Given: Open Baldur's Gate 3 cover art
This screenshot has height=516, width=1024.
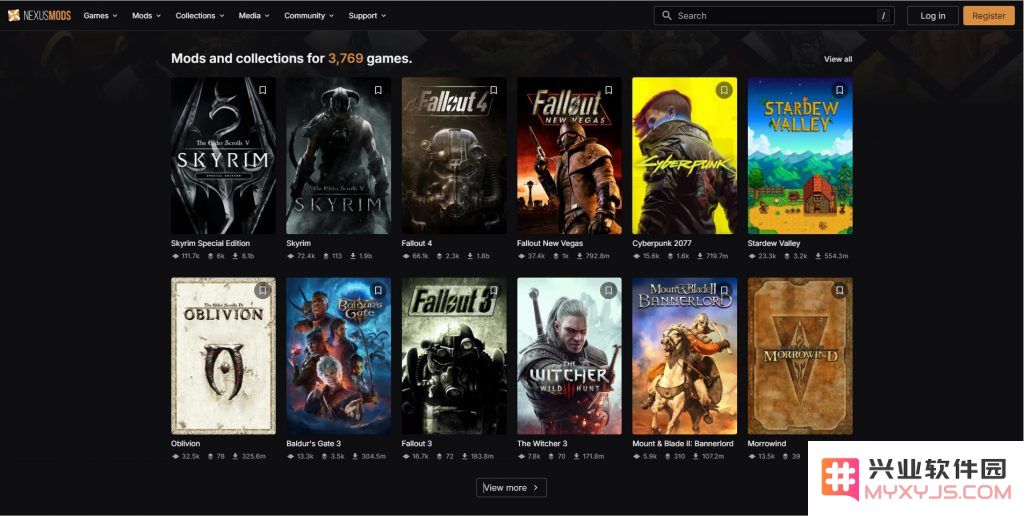Looking at the screenshot, I should tap(339, 356).
